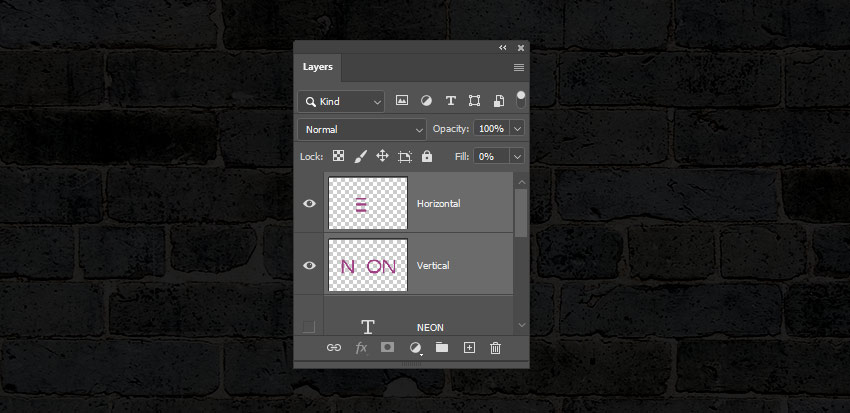The width and height of the screenshot is (850, 413).
Task: Filter for type layers icon
Action: 450,101
